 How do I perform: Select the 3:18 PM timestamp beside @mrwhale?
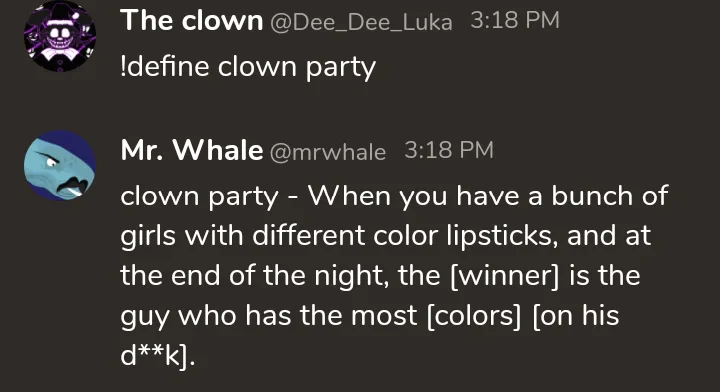[449, 150]
